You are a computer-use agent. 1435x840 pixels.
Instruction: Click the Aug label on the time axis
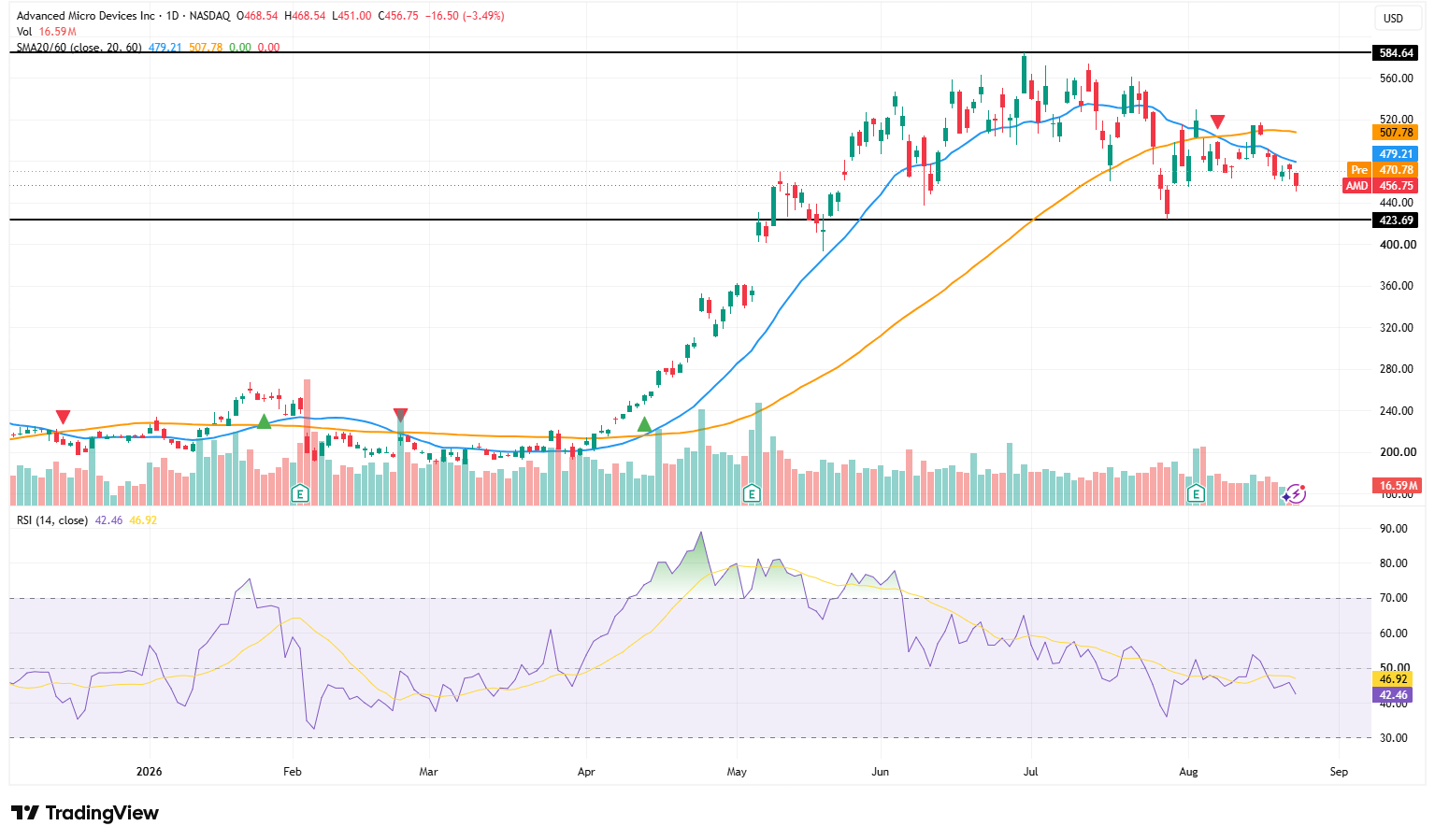(1188, 772)
